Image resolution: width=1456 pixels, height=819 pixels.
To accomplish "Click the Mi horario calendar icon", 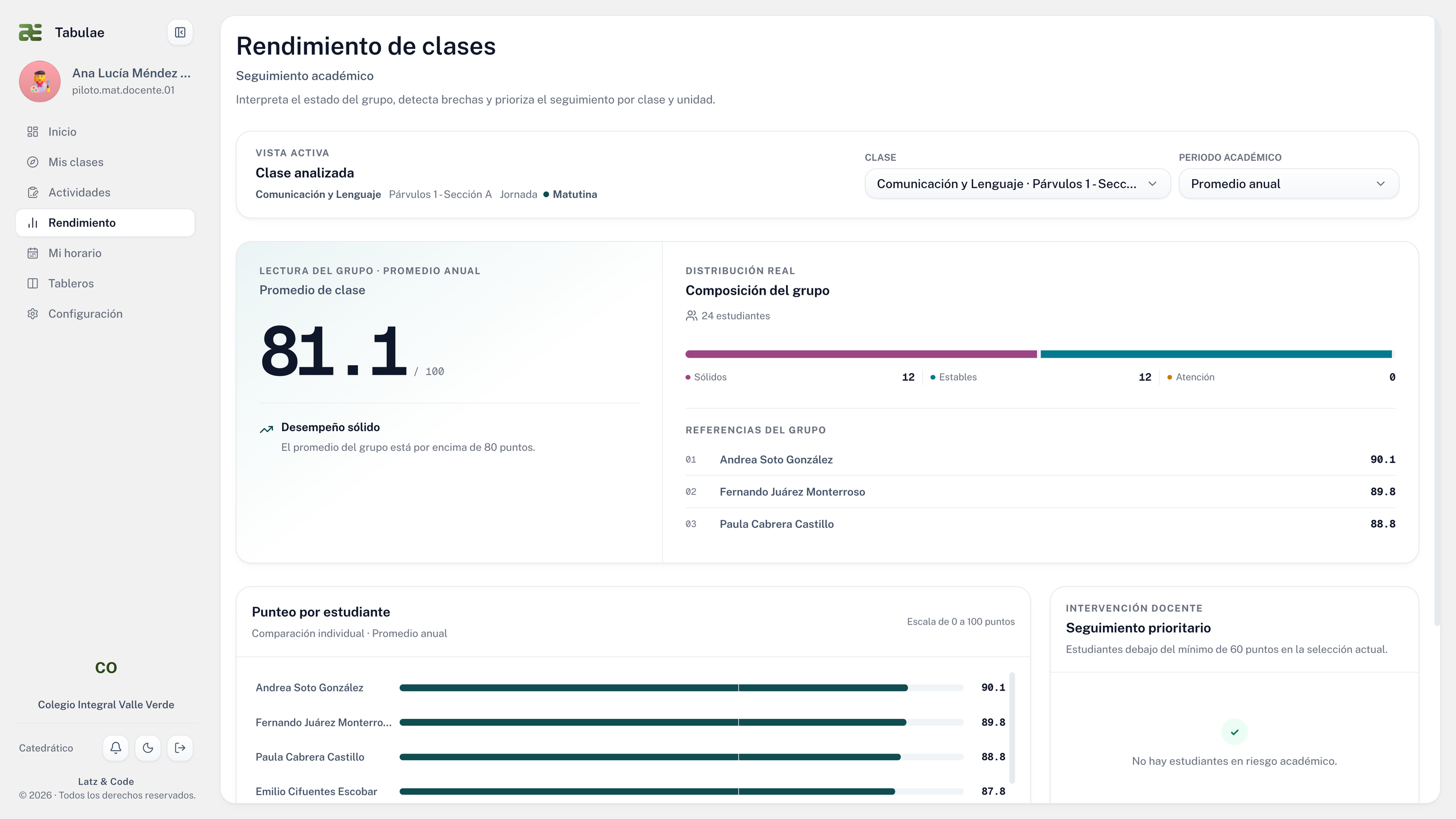I will [x=33, y=253].
